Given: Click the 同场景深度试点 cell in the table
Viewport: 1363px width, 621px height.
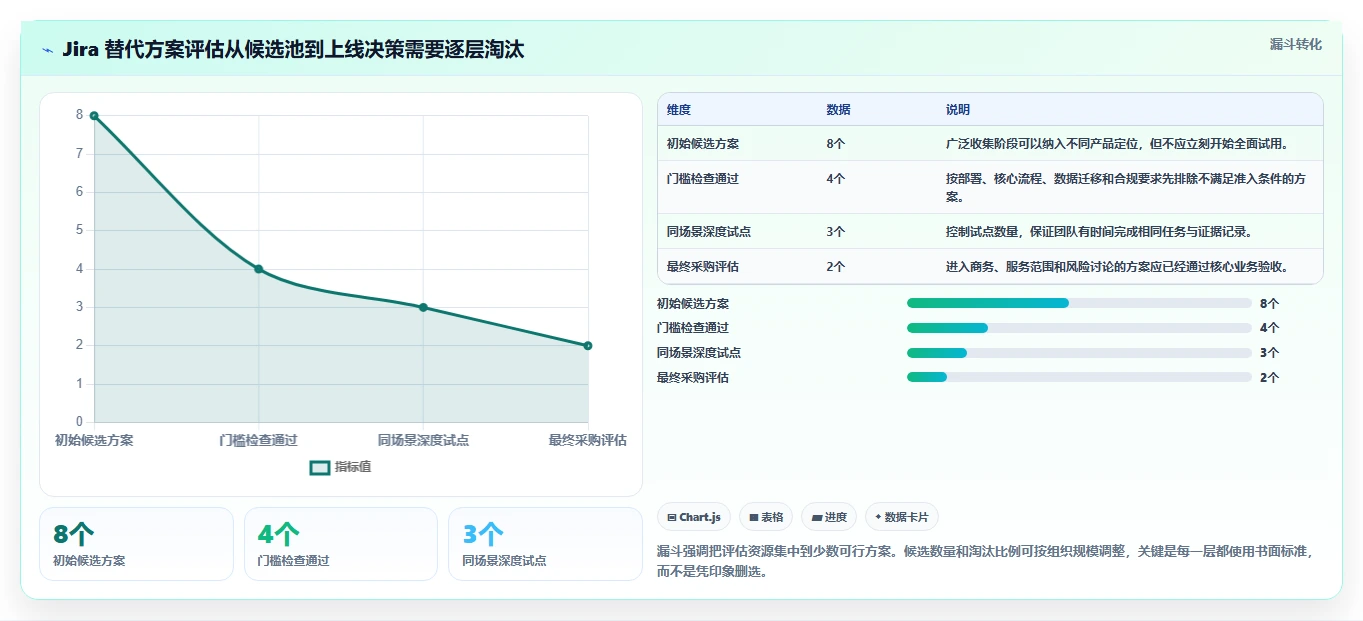Looking at the screenshot, I should point(709,232).
